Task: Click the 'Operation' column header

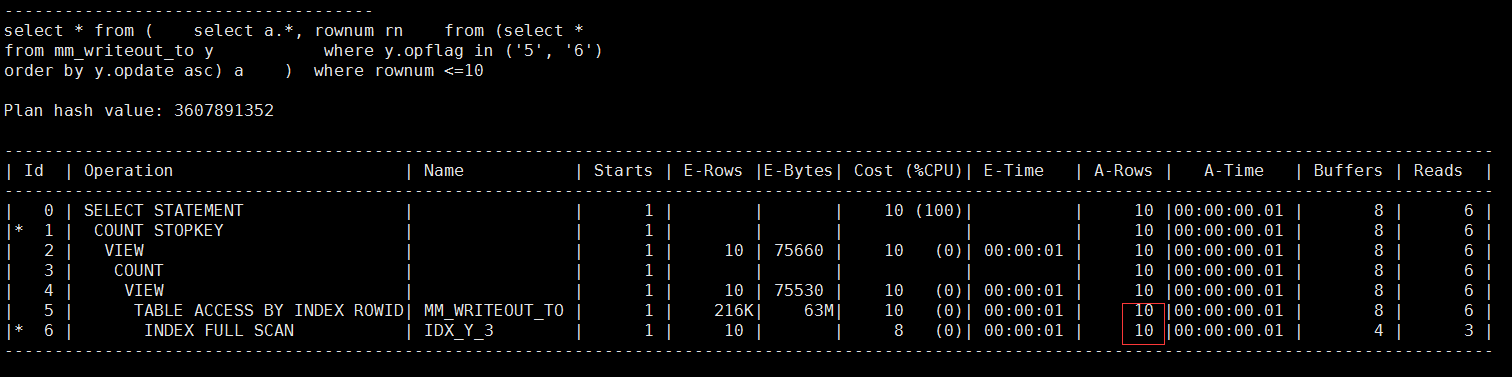Action: [129, 171]
